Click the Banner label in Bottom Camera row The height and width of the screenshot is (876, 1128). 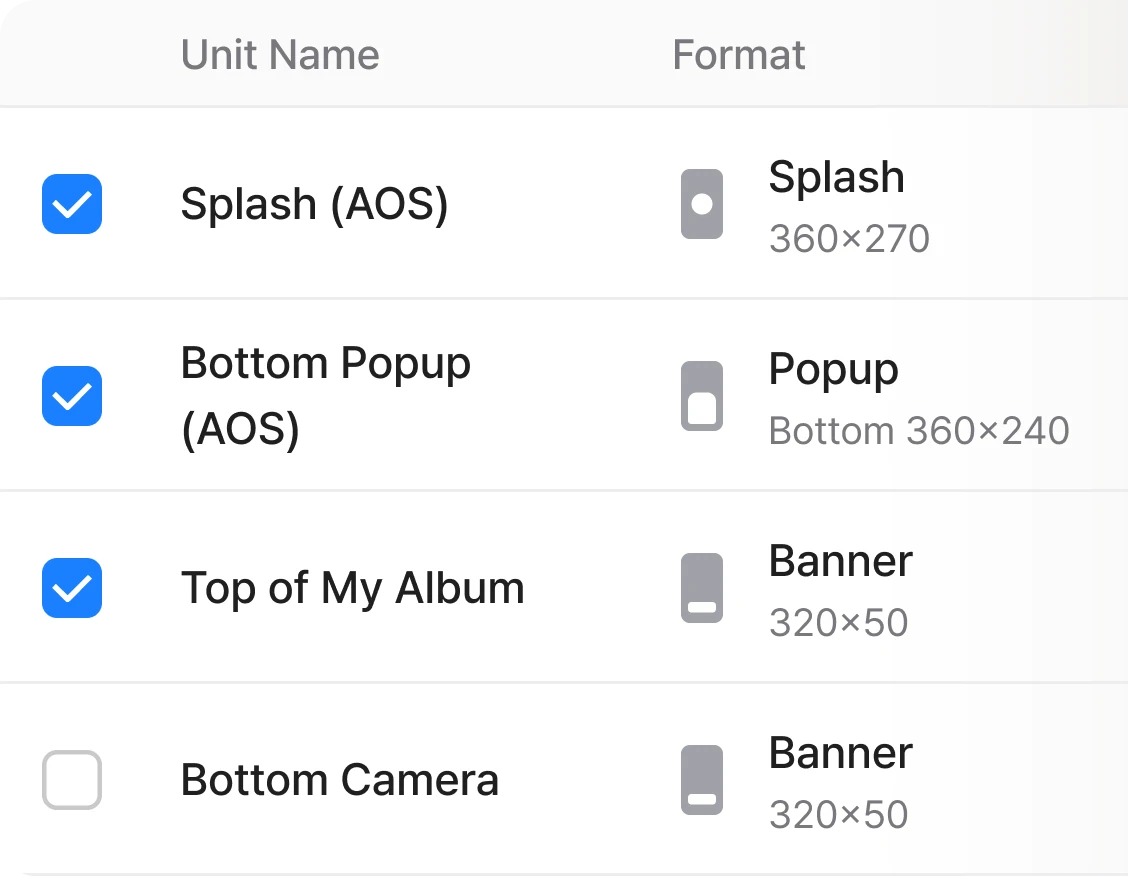pos(841,753)
